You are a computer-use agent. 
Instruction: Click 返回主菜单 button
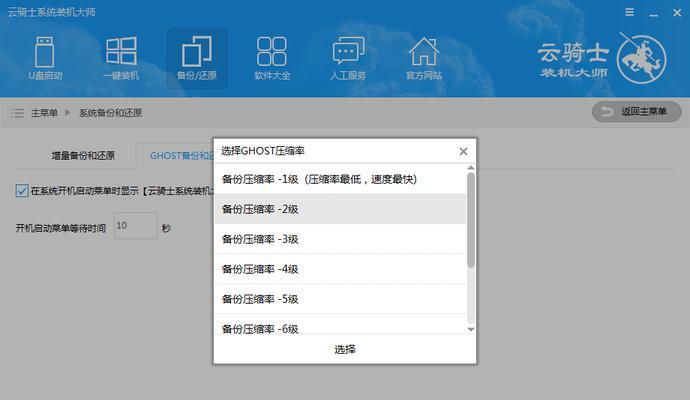636,112
